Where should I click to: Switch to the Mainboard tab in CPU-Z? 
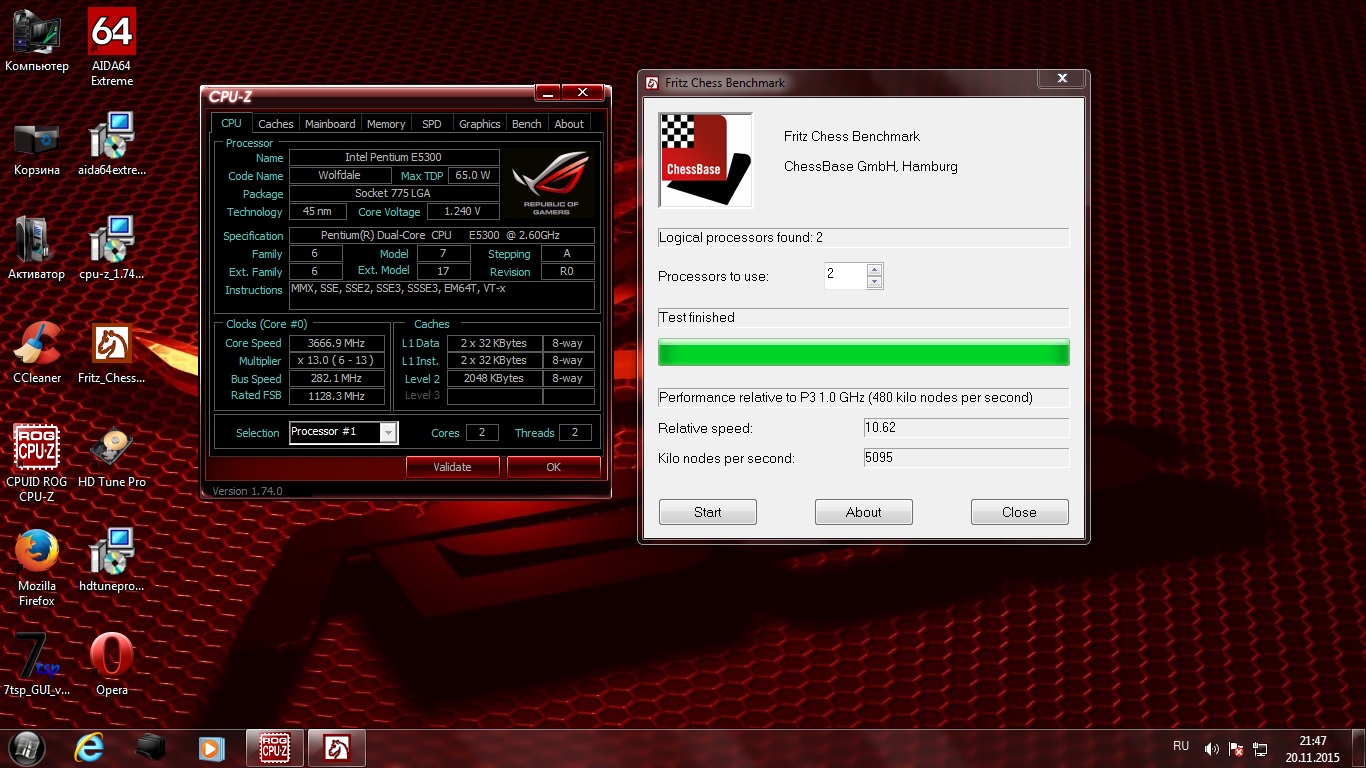coord(330,124)
